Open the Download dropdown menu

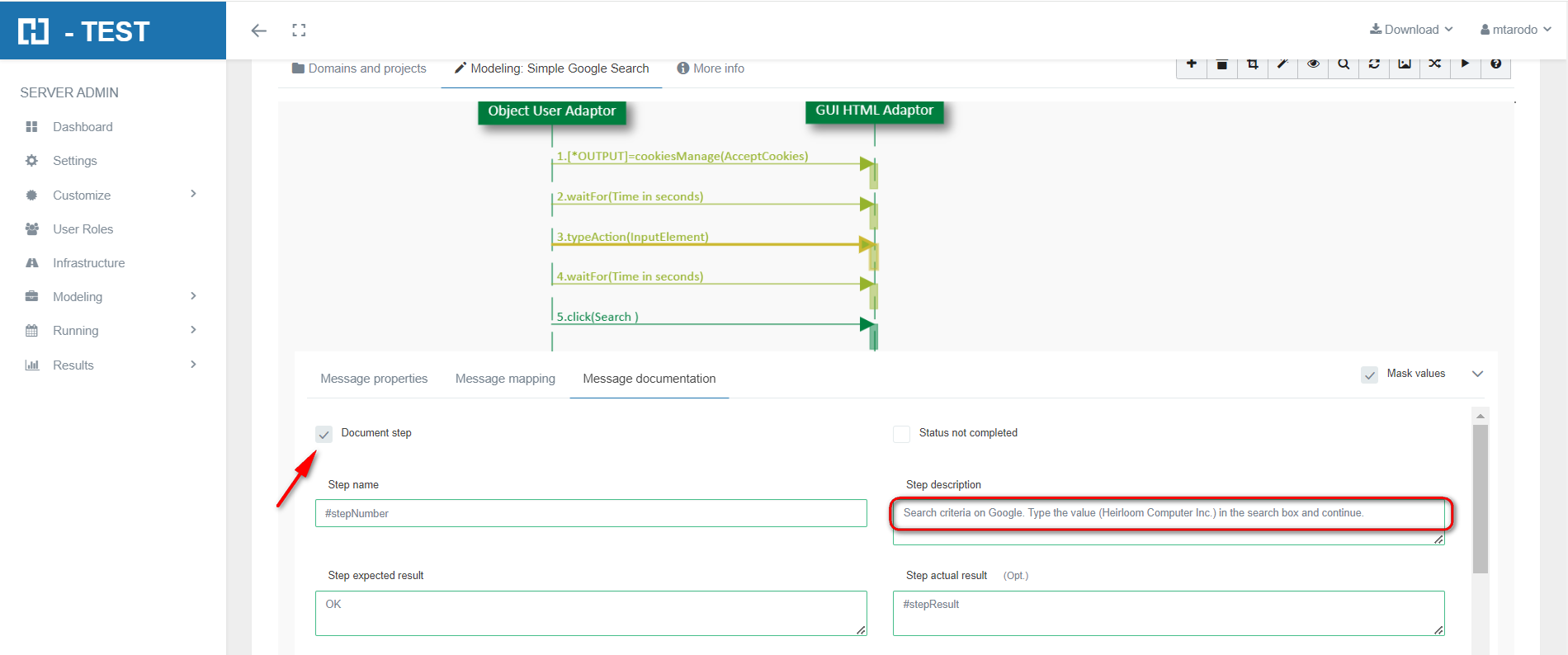tap(1411, 30)
